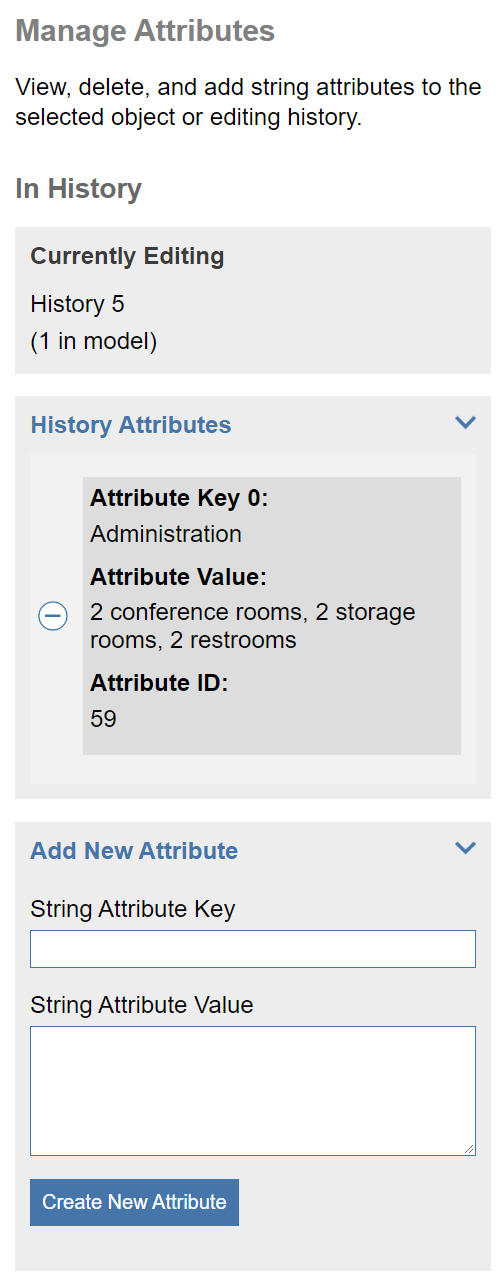Click the Currently Editing label
This screenshot has width=504, height=1282.
[x=127, y=256]
